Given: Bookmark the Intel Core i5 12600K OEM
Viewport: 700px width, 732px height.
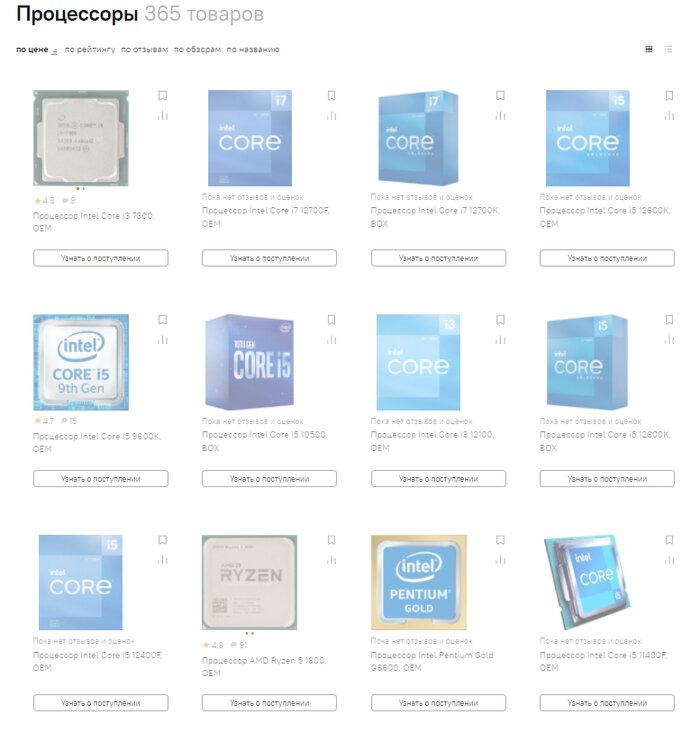Looking at the screenshot, I should [669, 96].
